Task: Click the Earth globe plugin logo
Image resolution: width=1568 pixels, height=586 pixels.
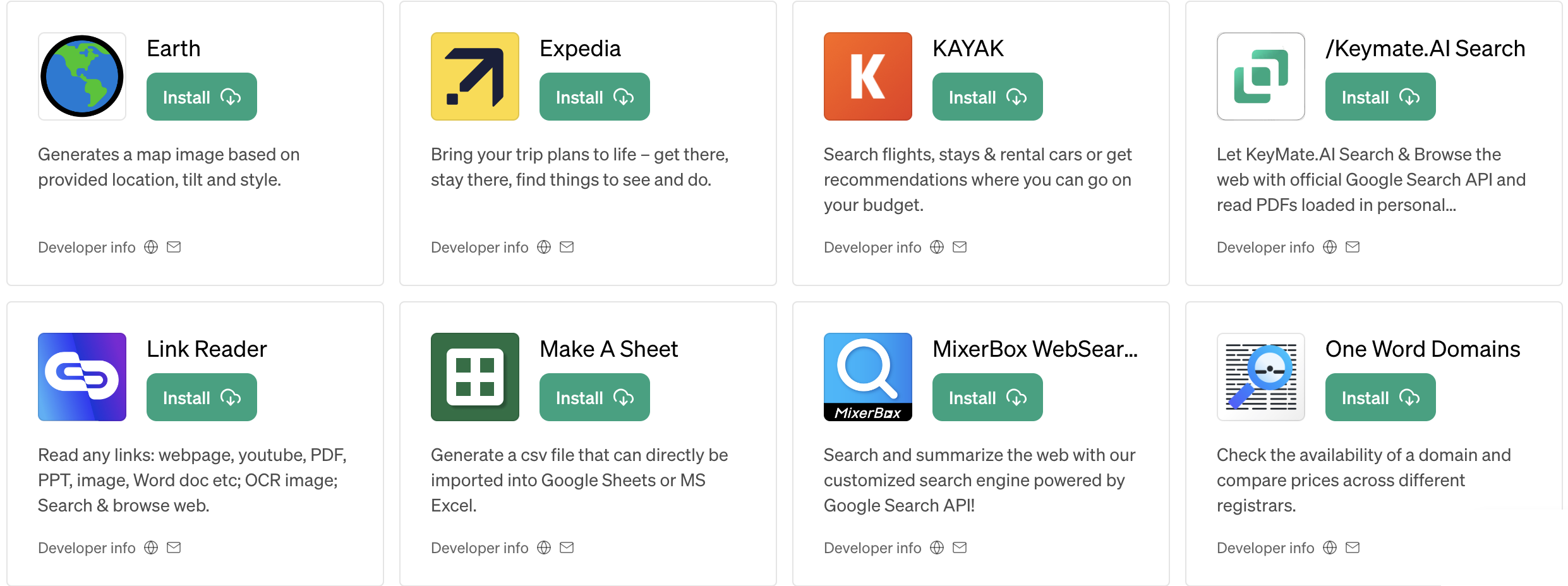Action: (82, 76)
